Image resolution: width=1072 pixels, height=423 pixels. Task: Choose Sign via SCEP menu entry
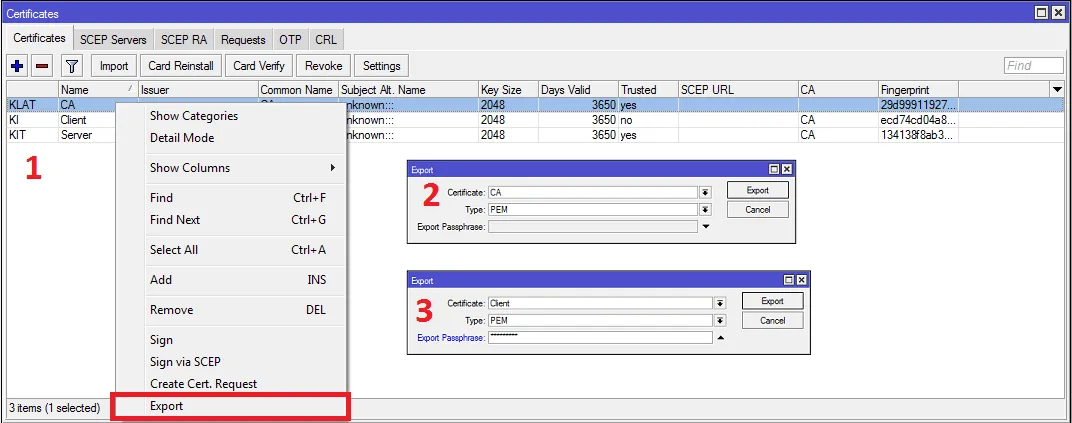pos(232,362)
